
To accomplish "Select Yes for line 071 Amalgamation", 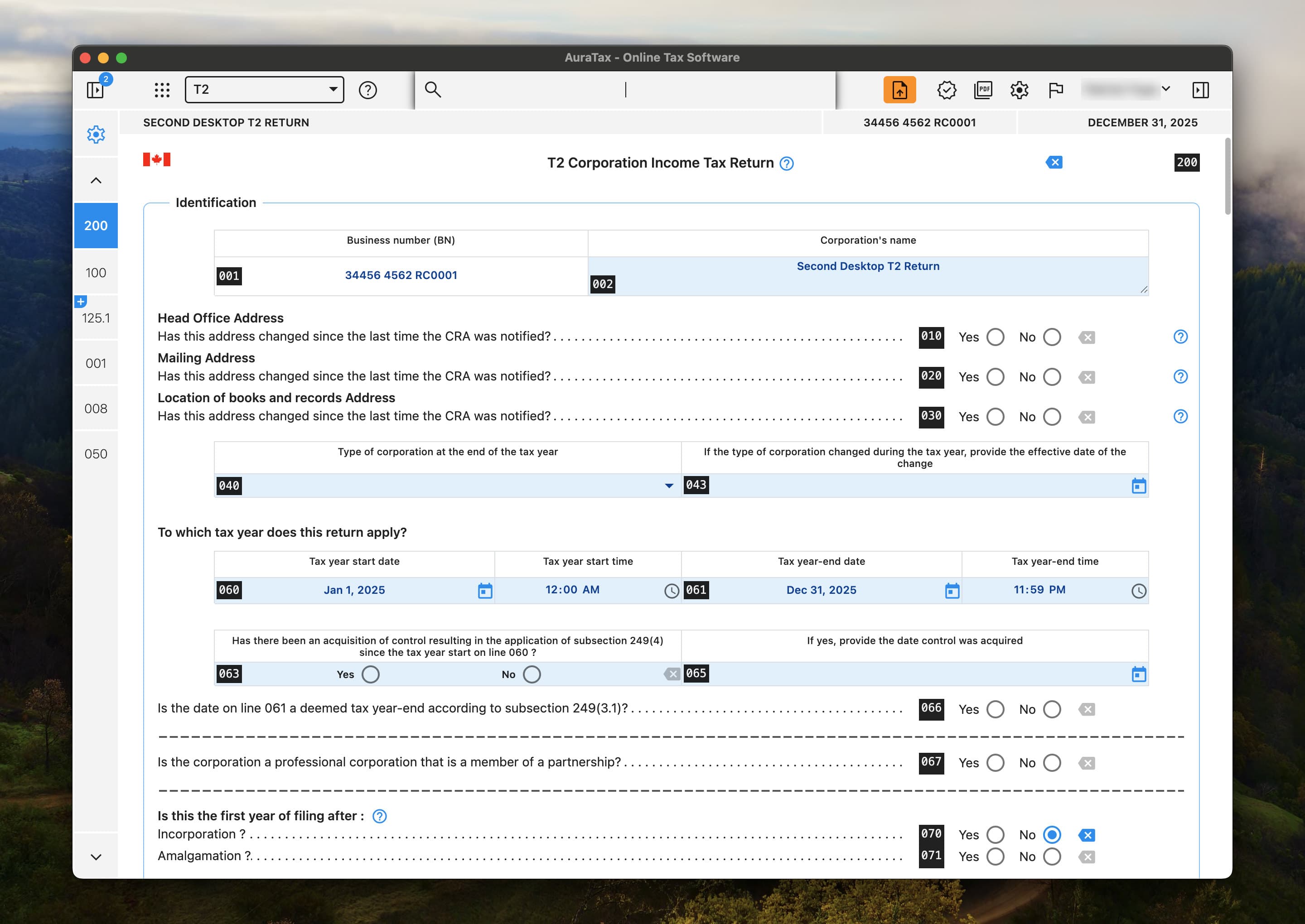I will pos(996,857).
